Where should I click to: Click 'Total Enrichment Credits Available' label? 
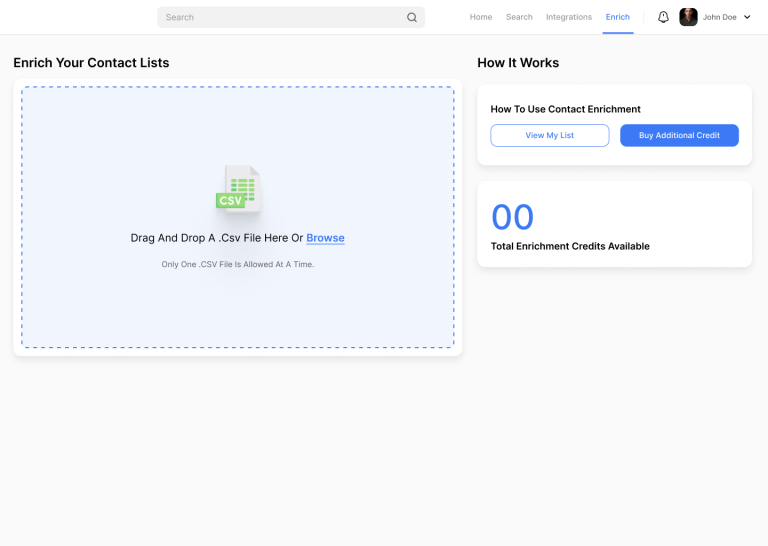tap(570, 246)
